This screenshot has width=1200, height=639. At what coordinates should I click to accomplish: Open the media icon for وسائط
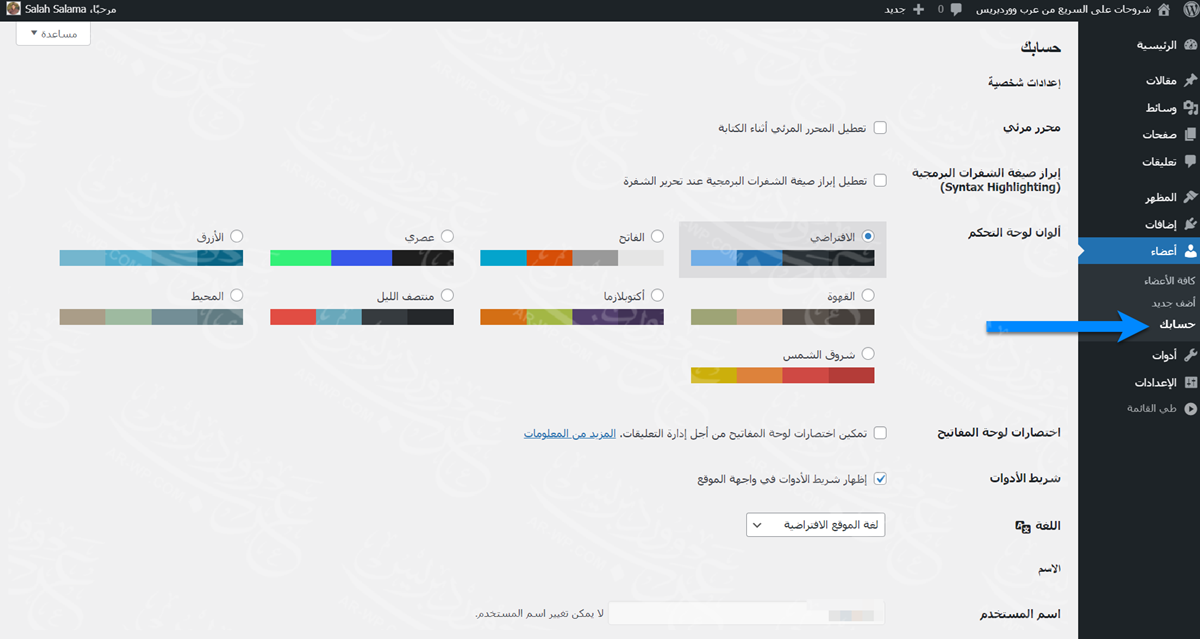[x=1190, y=108]
